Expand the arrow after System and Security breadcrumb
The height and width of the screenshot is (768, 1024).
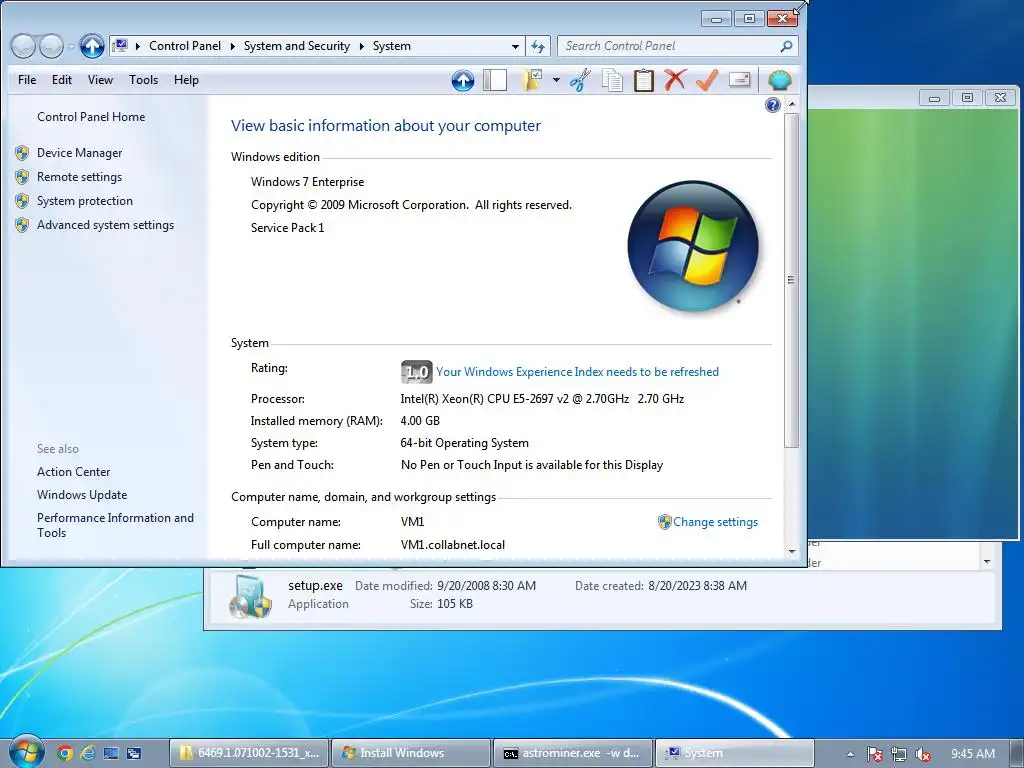point(362,46)
